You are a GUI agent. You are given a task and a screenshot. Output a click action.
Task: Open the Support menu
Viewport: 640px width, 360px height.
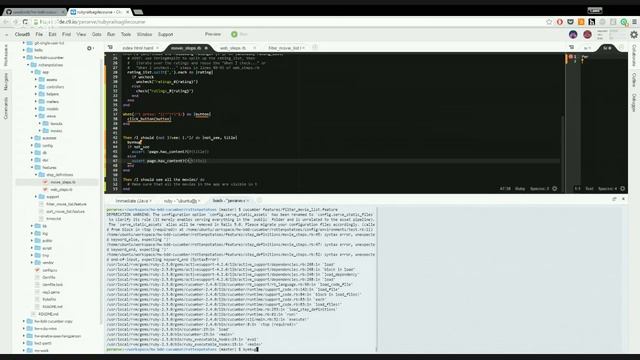(165, 34)
